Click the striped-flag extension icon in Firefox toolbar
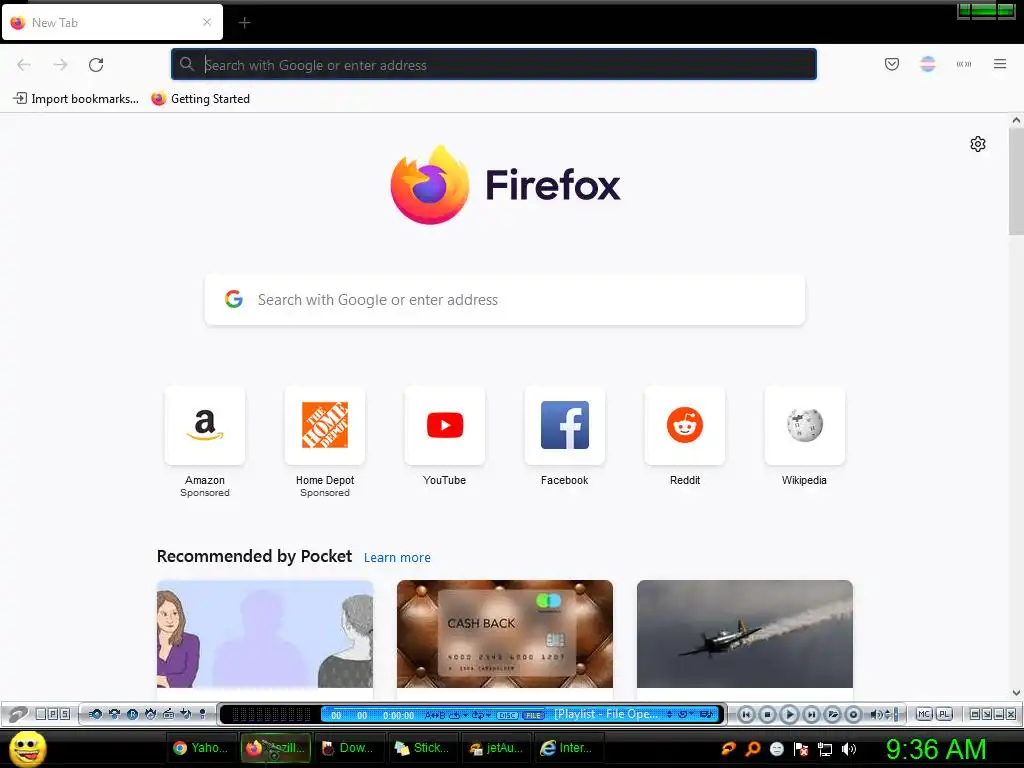Screen dimensions: 1024x768 point(927,64)
